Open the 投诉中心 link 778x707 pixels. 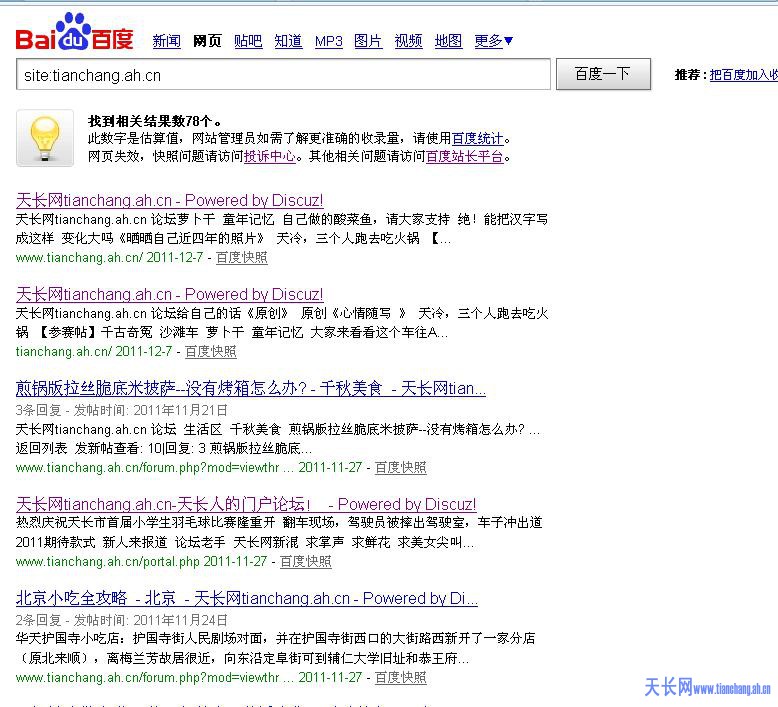[270, 156]
